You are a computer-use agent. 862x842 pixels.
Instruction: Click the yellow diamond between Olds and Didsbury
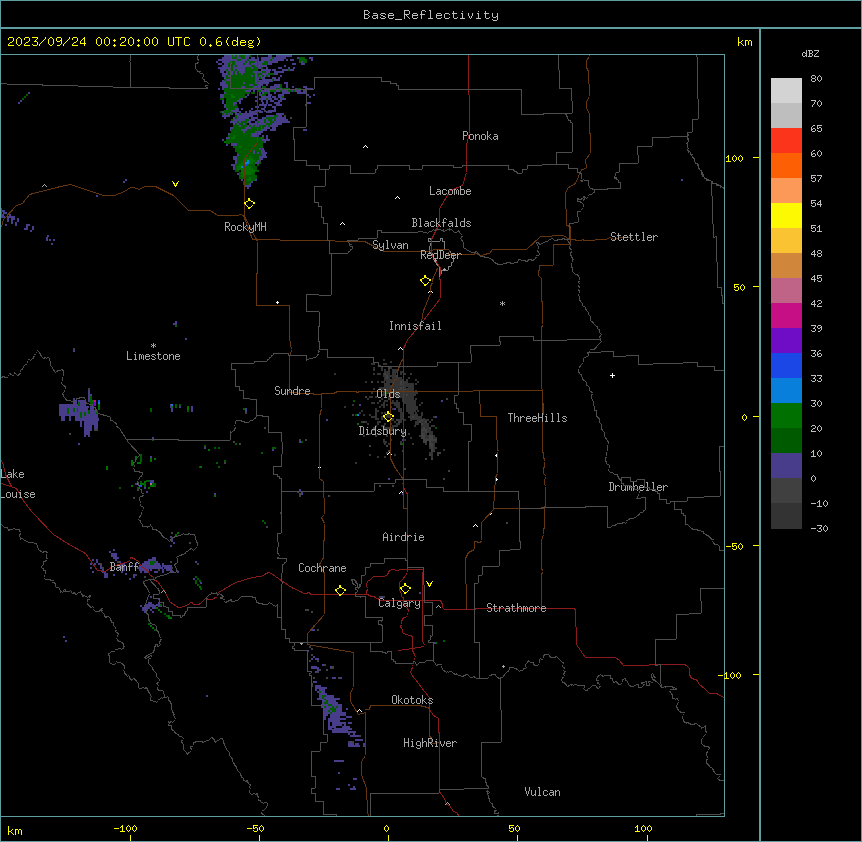click(x=388, y=417)
